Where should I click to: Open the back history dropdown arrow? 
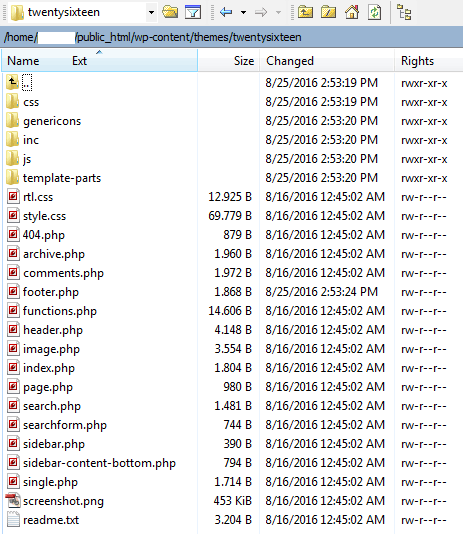pyautogui.click(x=243, y=13)
